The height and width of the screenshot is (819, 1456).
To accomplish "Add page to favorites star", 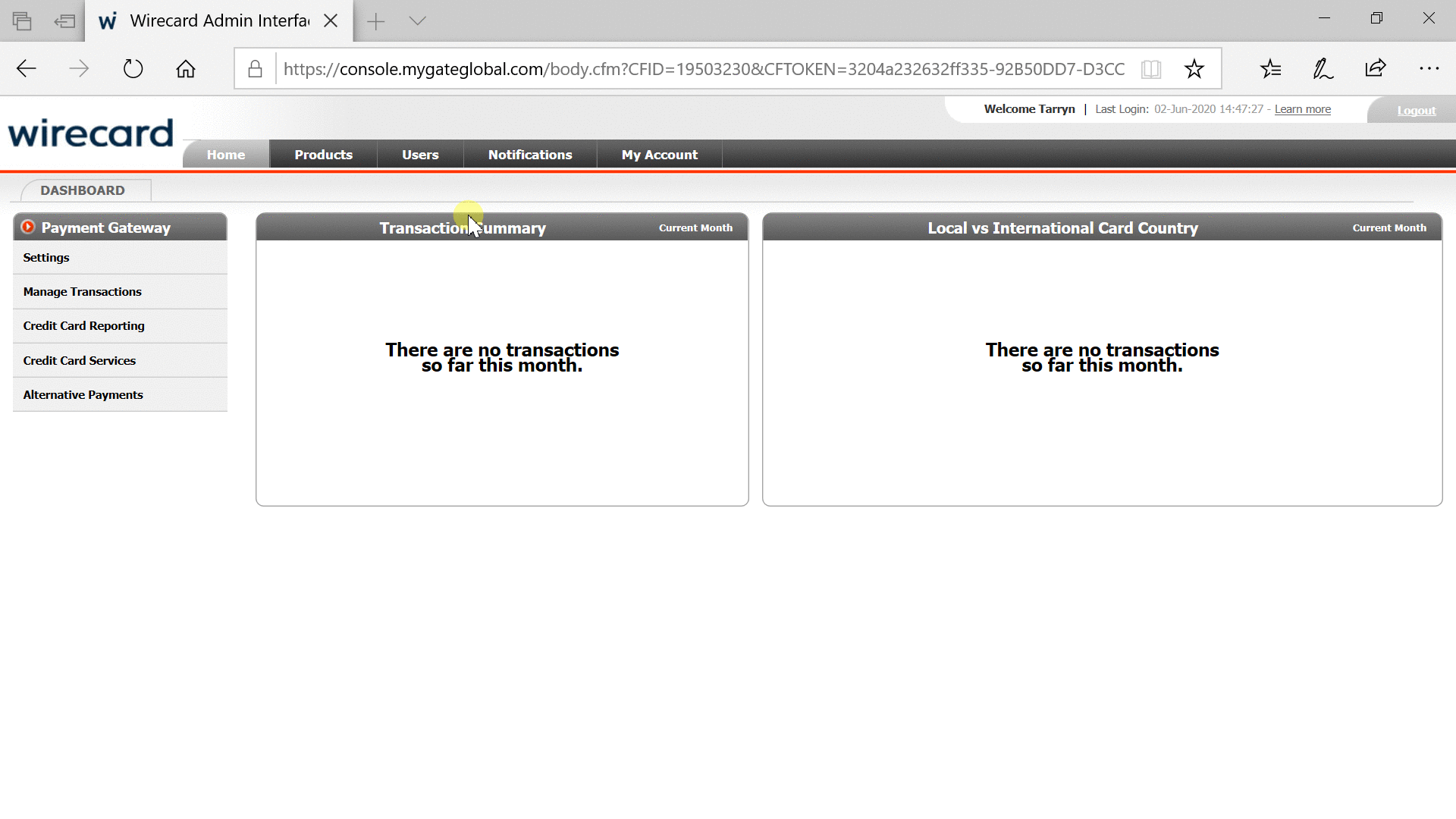I will coord(1194,69).
